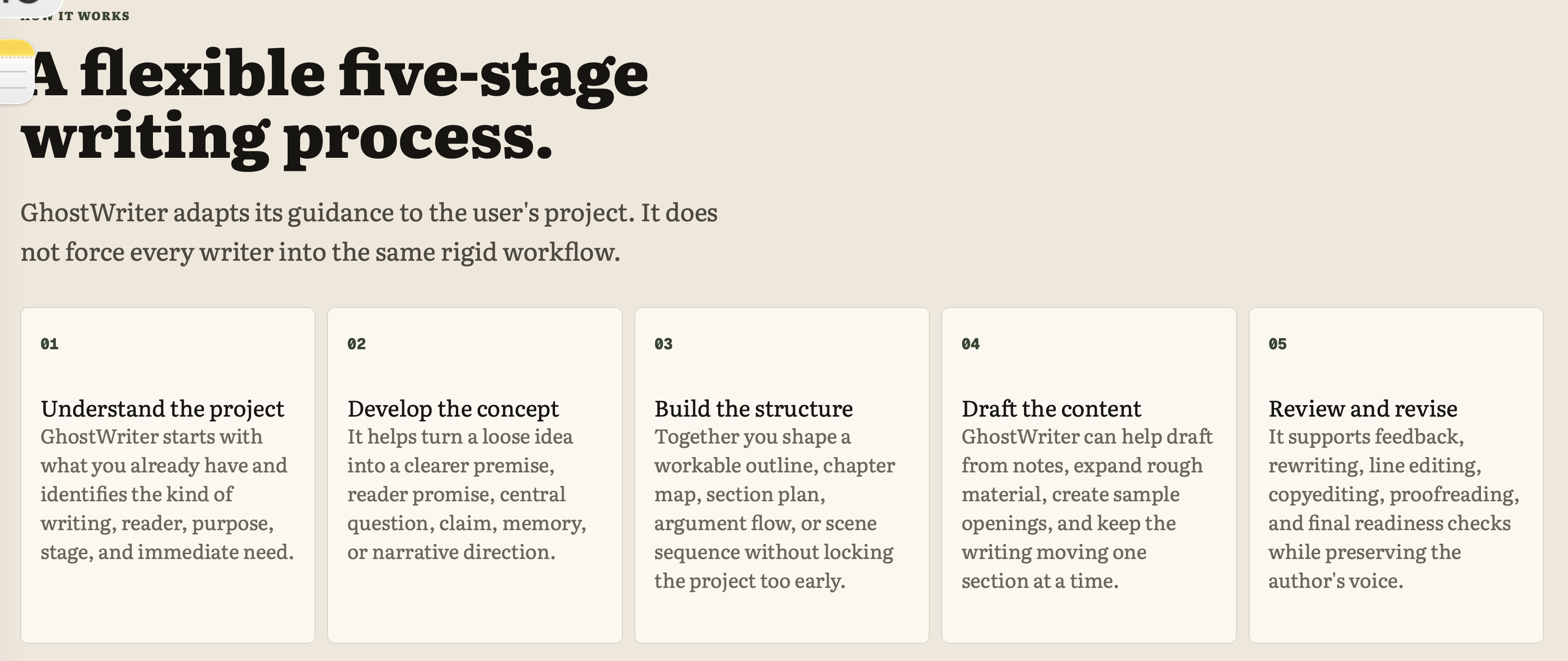Click the Understand the project card title
Image resolution: width=1568 pixels, height=661 pixels.
163,409
